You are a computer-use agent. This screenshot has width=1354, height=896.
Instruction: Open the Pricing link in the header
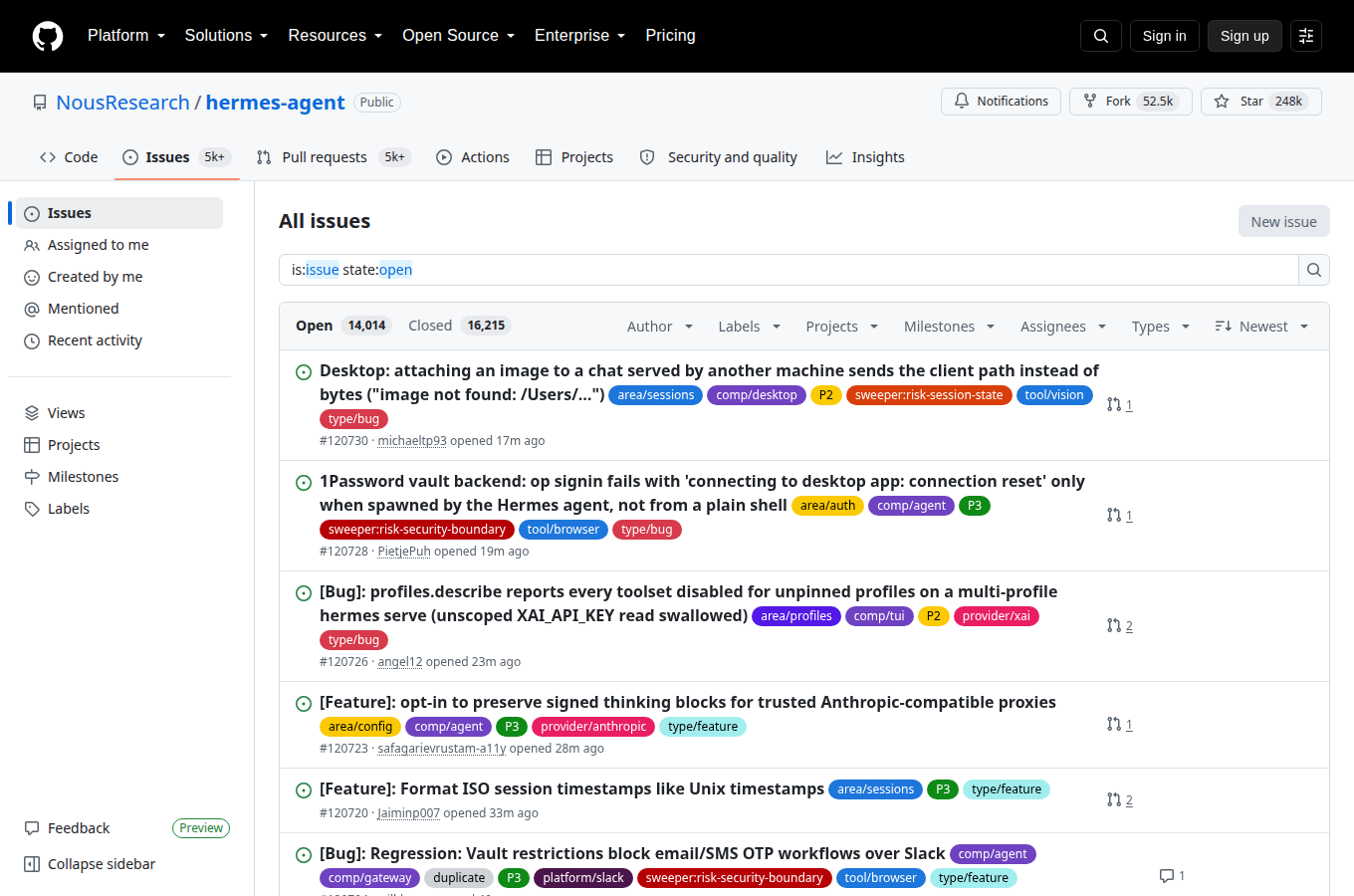click(x=670, y=36)
